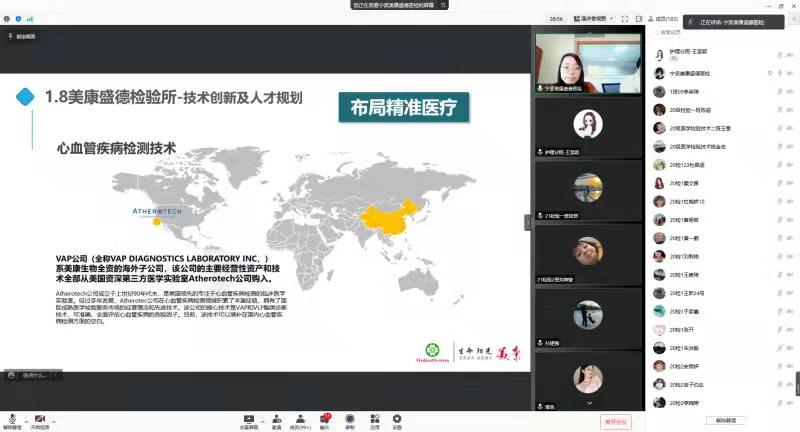
Task: Collapse video strip with the side handle
Action: tap(528, 222)
